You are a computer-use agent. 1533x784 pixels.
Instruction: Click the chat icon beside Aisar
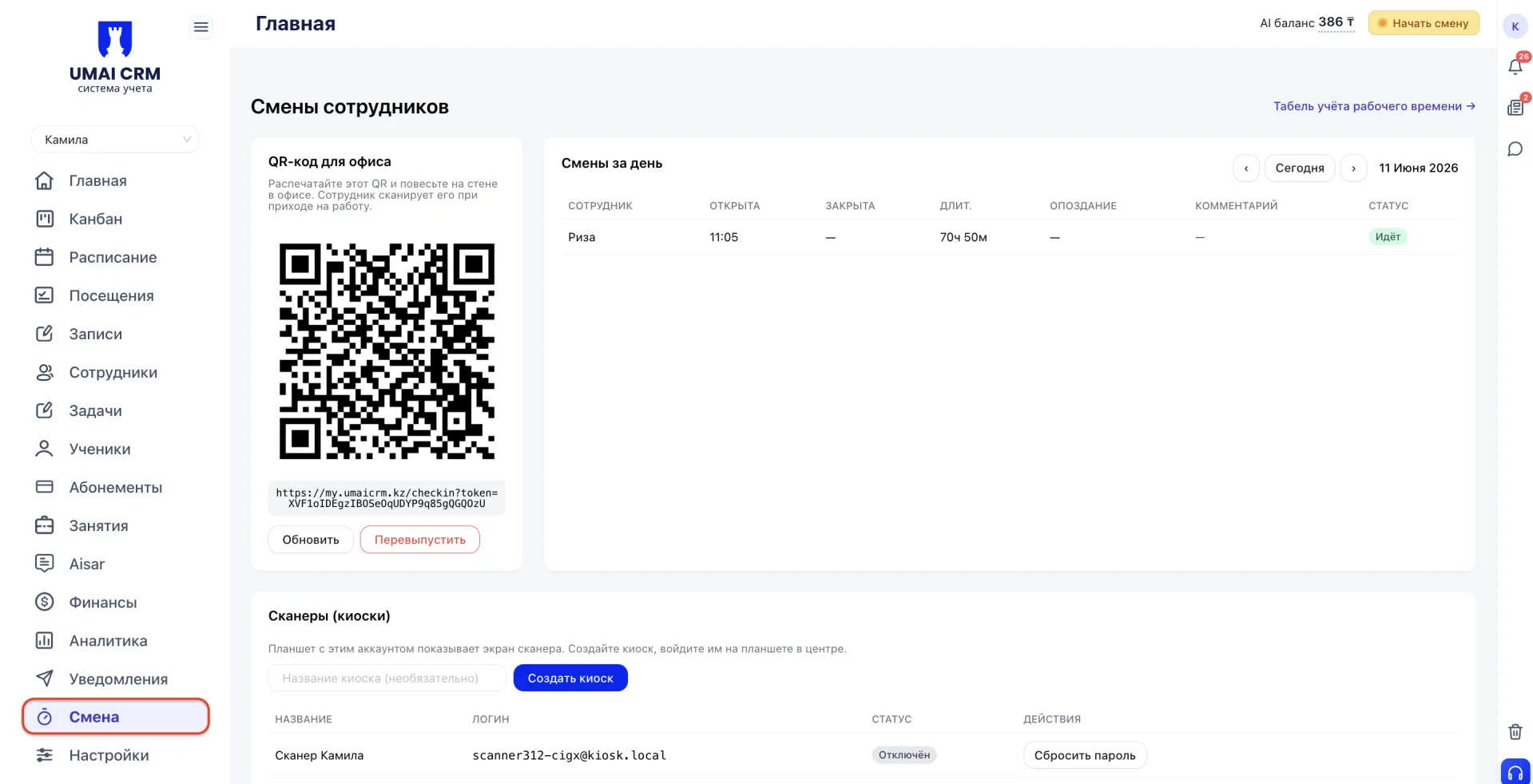pyautogui.click(x=45, y=564)
